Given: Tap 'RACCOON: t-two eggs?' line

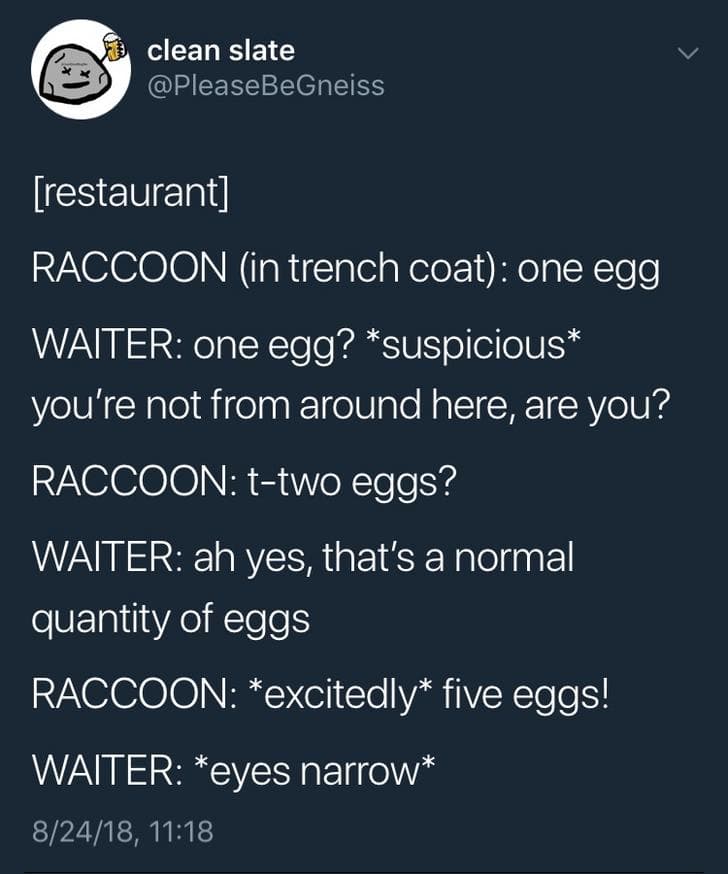Looking at the screenshot, I should pyautogui.click(x=244, y=480).
